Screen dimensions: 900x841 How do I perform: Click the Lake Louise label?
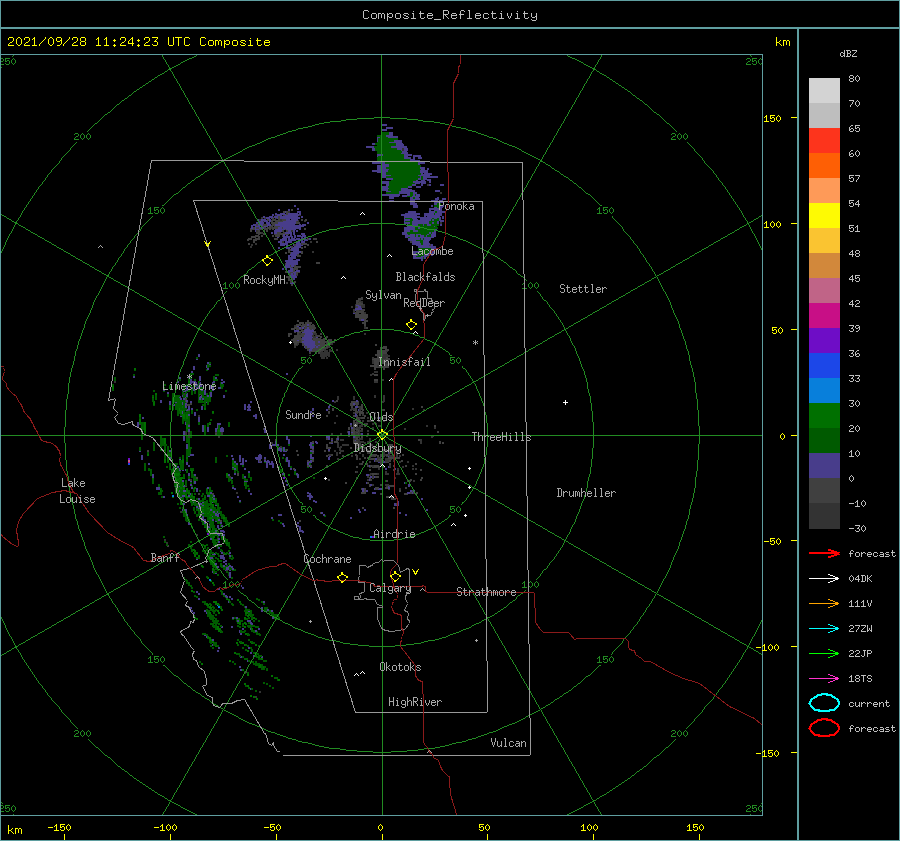(77, 491)
